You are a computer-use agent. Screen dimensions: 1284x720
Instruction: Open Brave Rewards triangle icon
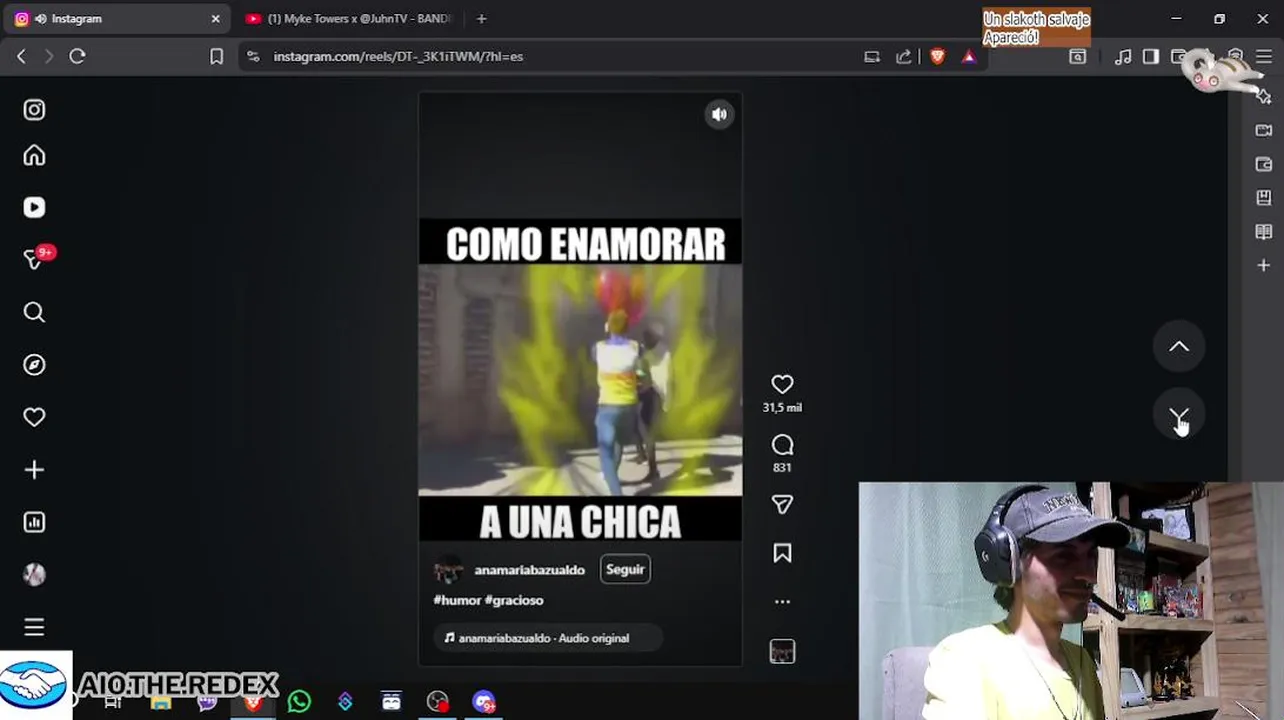[x=969, y=57]
